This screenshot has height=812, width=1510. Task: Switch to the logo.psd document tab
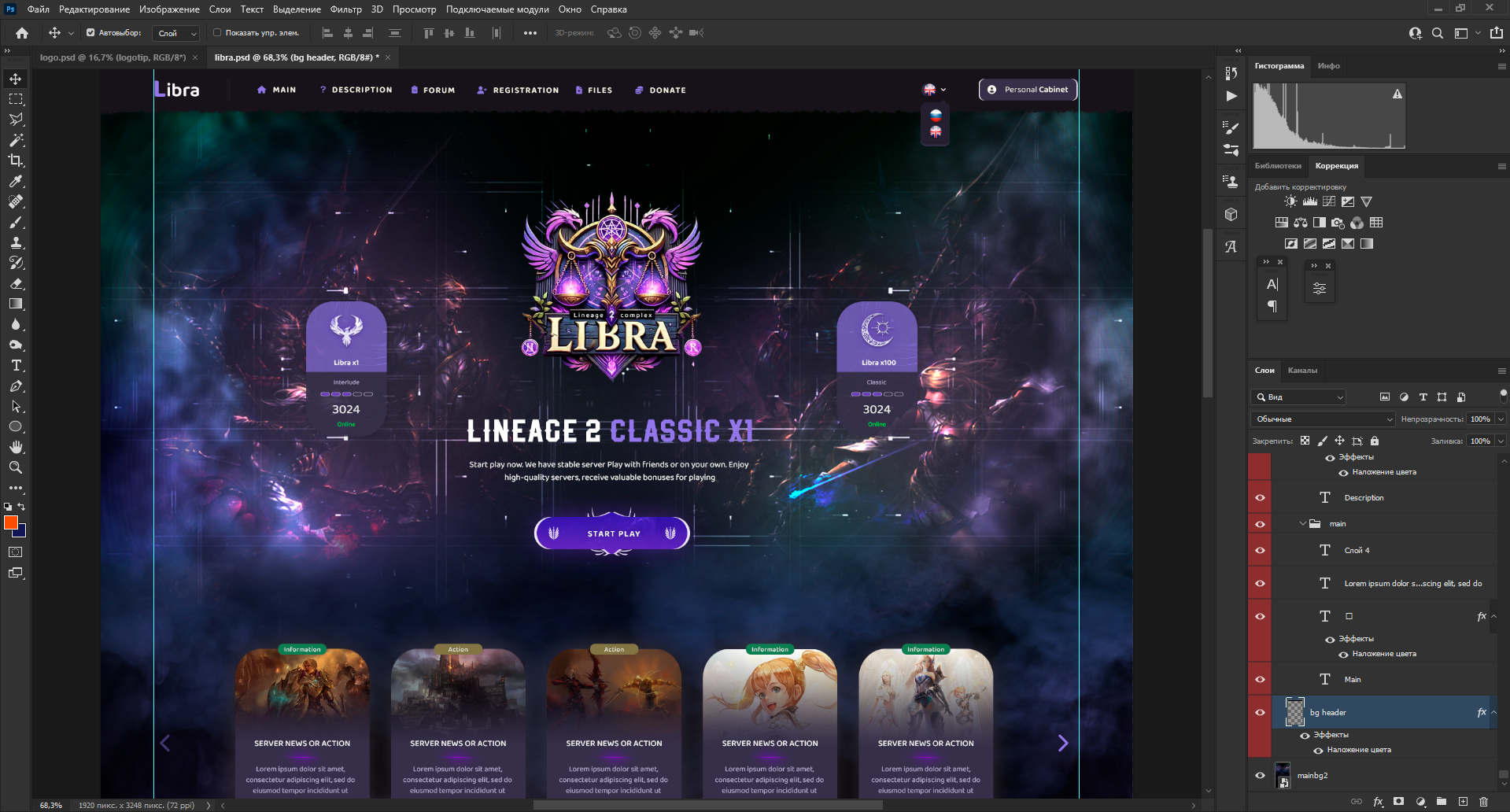pyautogui.click(x=113, y=57)
